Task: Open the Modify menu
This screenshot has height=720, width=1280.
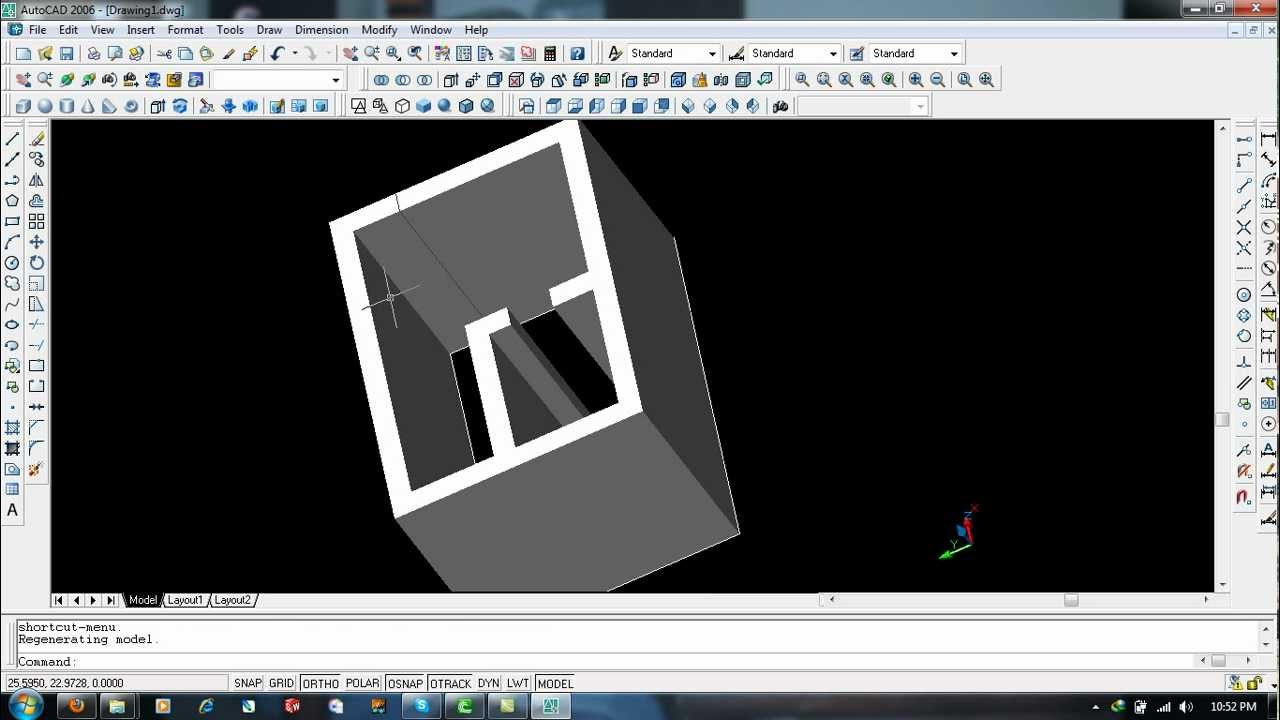Action: coord(379,30)
